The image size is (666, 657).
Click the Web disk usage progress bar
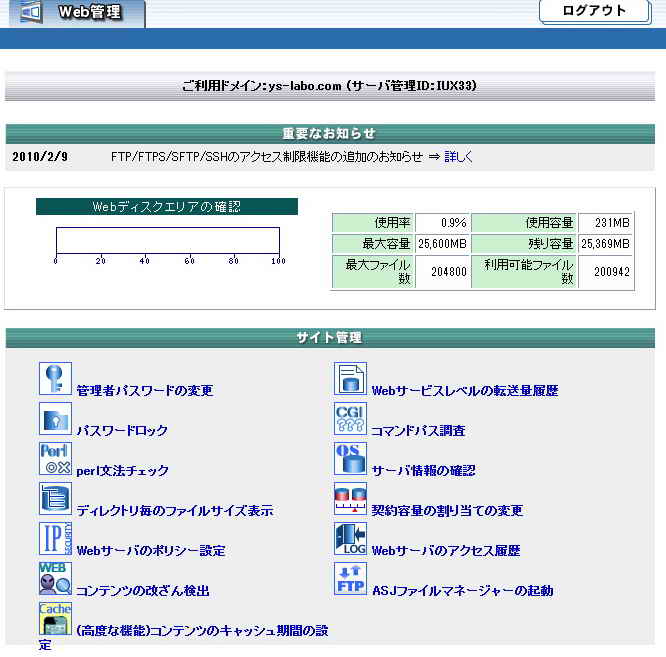pos(167,240)
